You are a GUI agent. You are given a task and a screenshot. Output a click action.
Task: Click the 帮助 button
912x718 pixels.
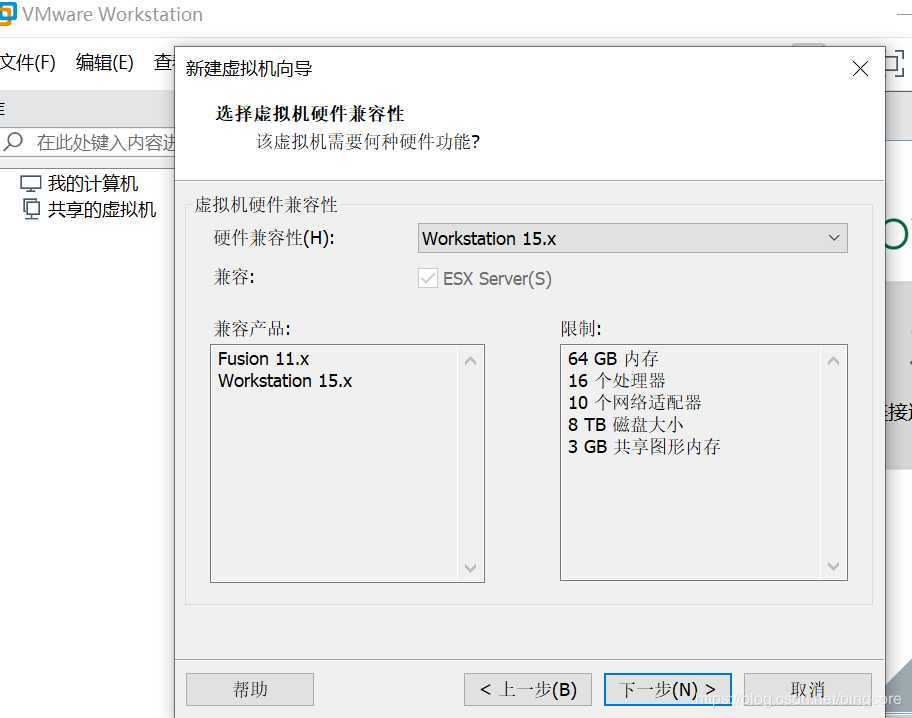pos(250,689)
